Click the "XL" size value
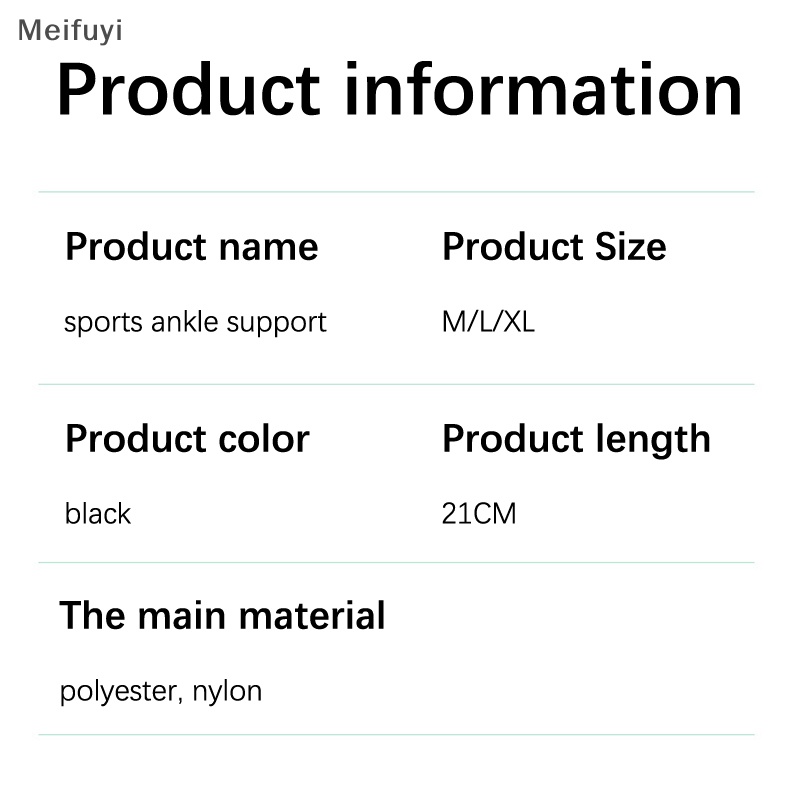The width and height of the screenshot is (800, 800). pyautogui.click(x=520, y=322)
